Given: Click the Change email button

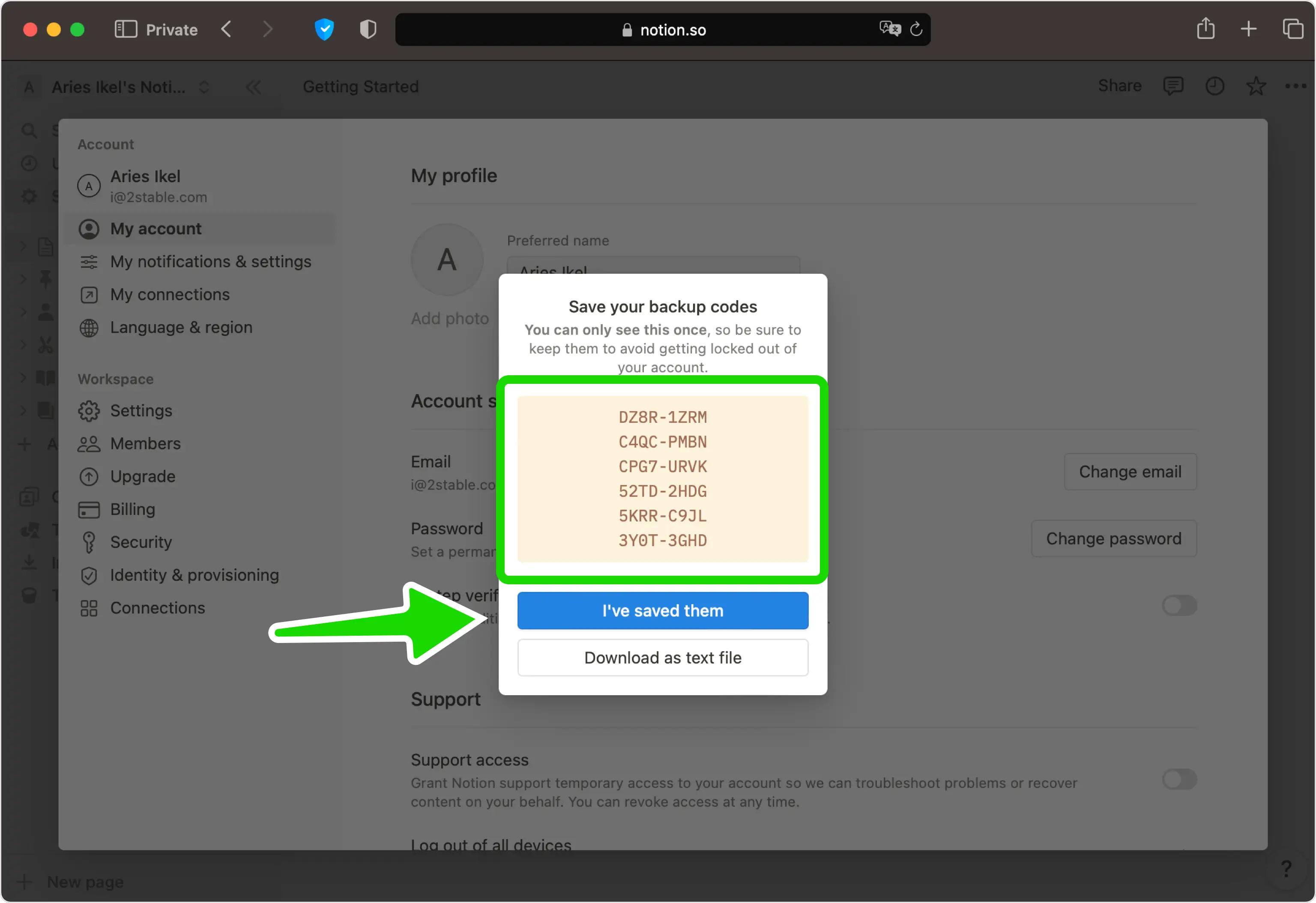Looking at the screenshot, I should (x=1130, y=471).
